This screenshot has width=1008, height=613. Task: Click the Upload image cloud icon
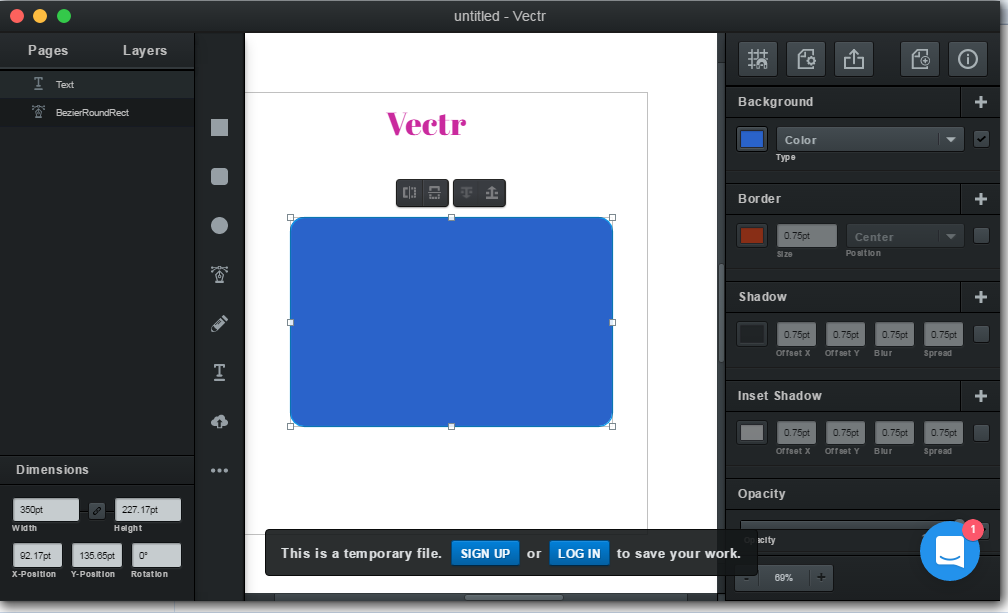click(x=219, y=422)
